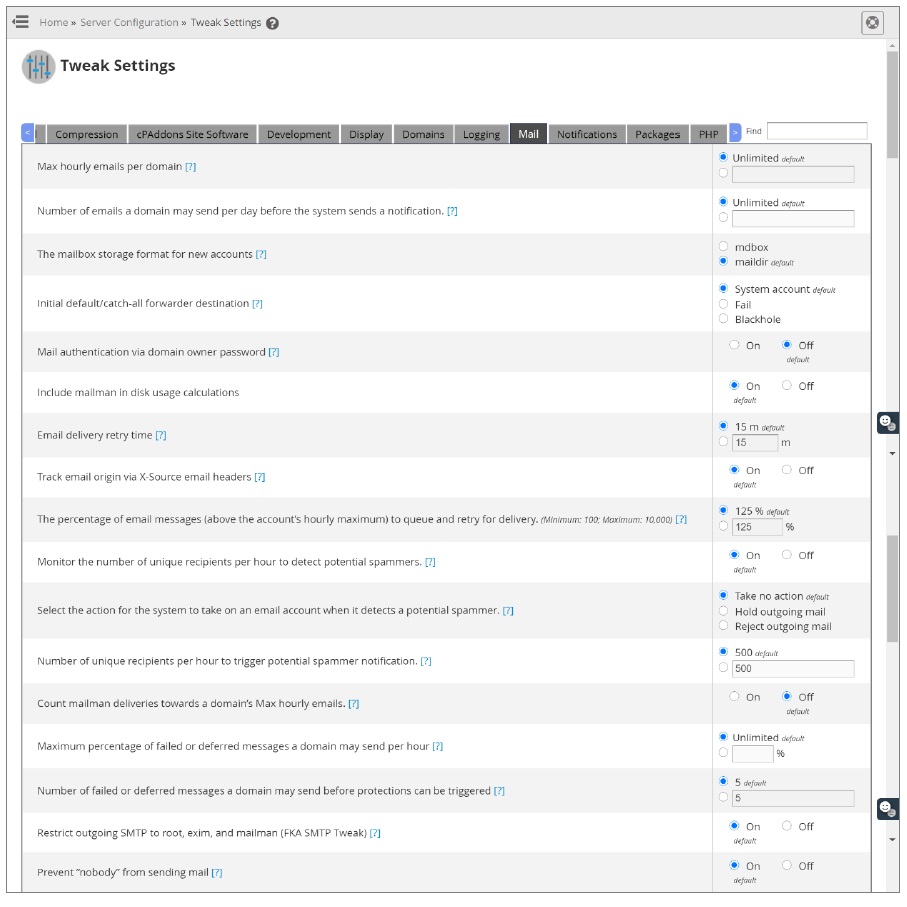Toggle the sidebar navigation menu icon
The width and height of the screenshot is (907, 907).
[x=20, y=22]
